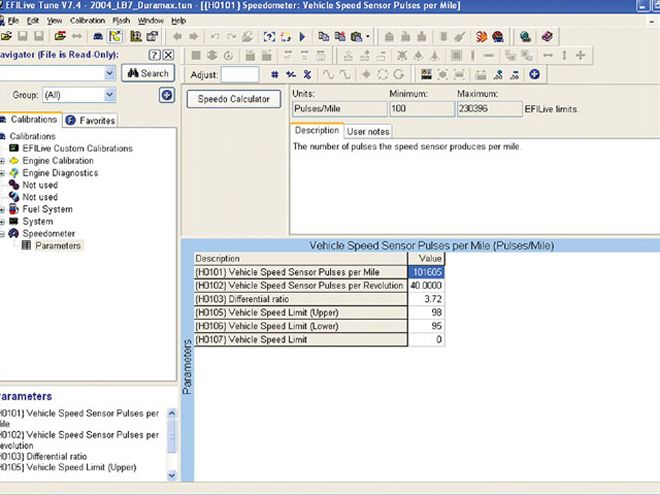Click the Vehicle Speed Limit (Lower) value 95
Image resolution: width=660 pixels, height=495 pixels.
pyautogui.click(x=426, y=326)
